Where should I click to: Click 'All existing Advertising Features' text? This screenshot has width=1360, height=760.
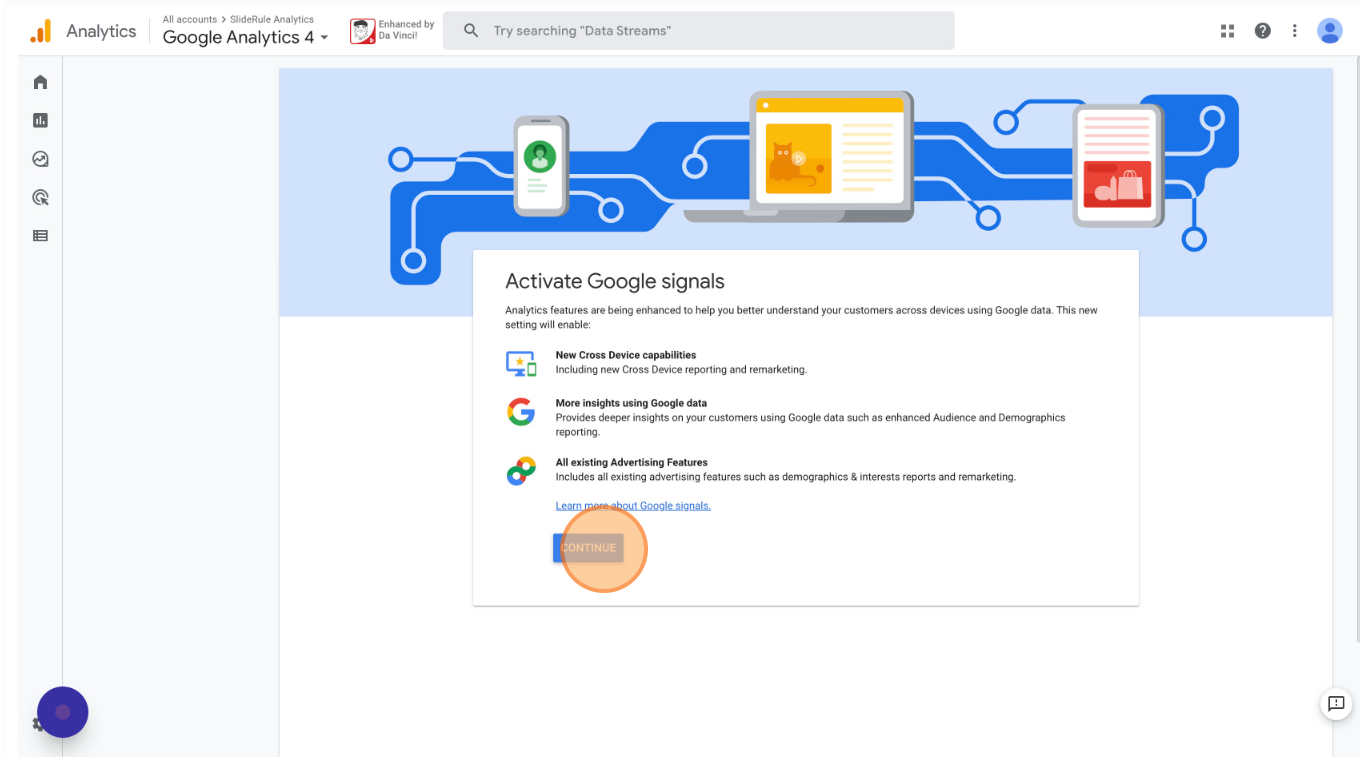[x=632, y=462]
